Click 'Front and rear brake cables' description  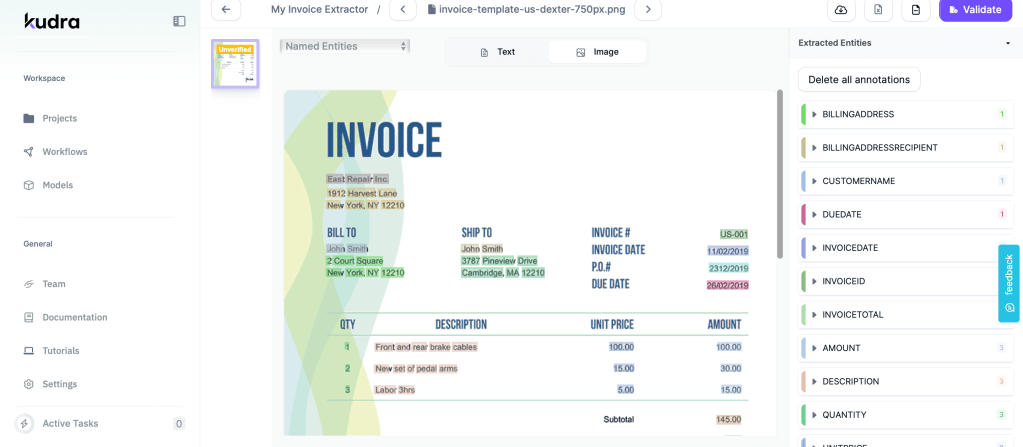tap(426, 347)
